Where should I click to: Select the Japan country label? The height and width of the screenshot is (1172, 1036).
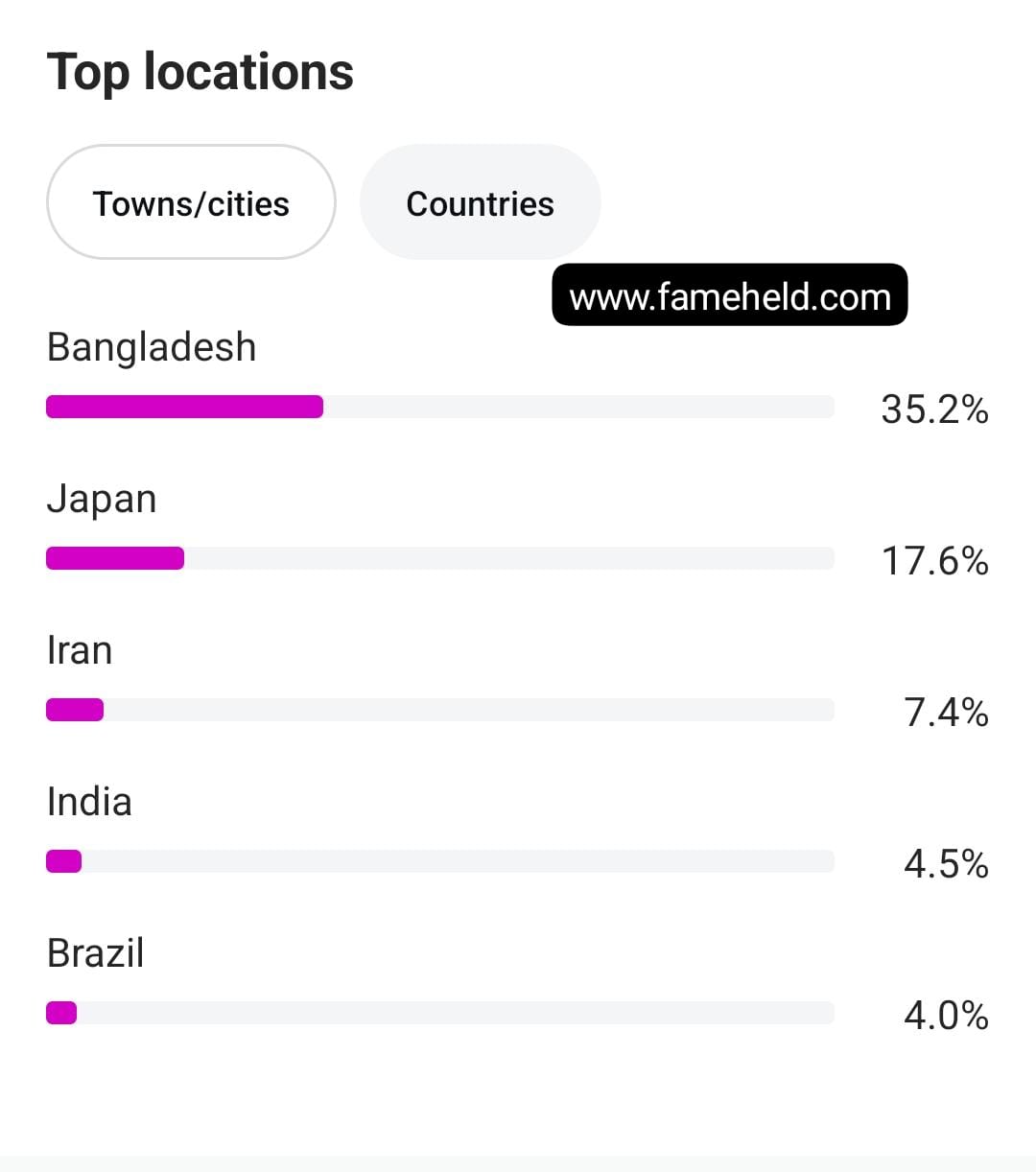point(102,500)
